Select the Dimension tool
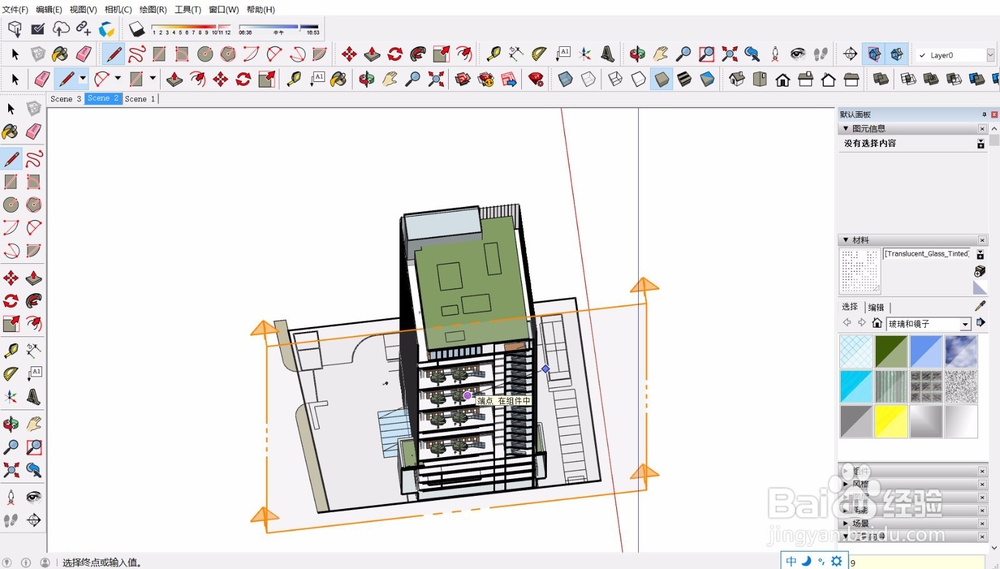Viewport: 1000px width, 569px height. coord(516,54)
